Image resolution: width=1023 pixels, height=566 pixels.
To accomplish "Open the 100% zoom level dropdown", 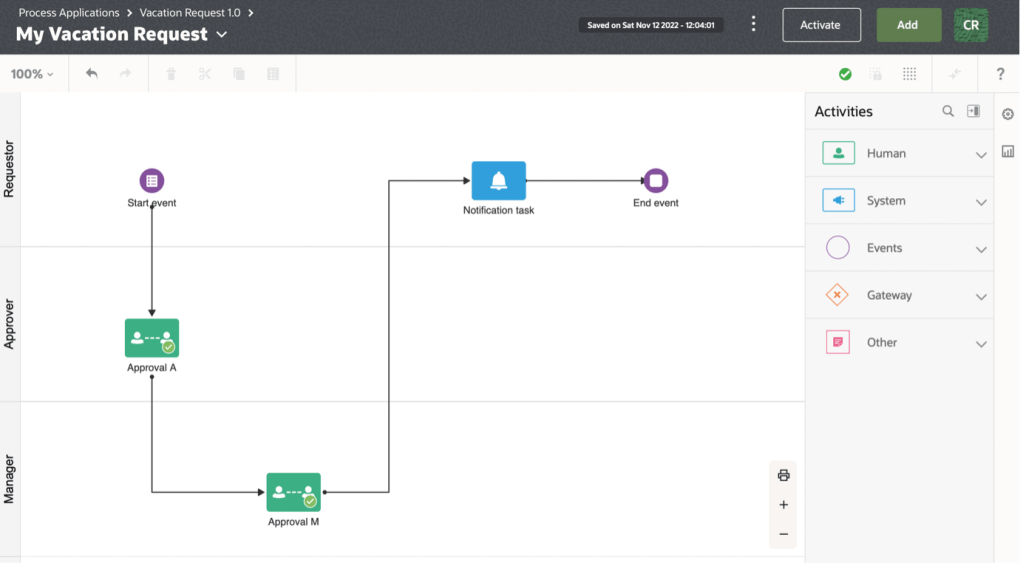I will click(32, 74).
